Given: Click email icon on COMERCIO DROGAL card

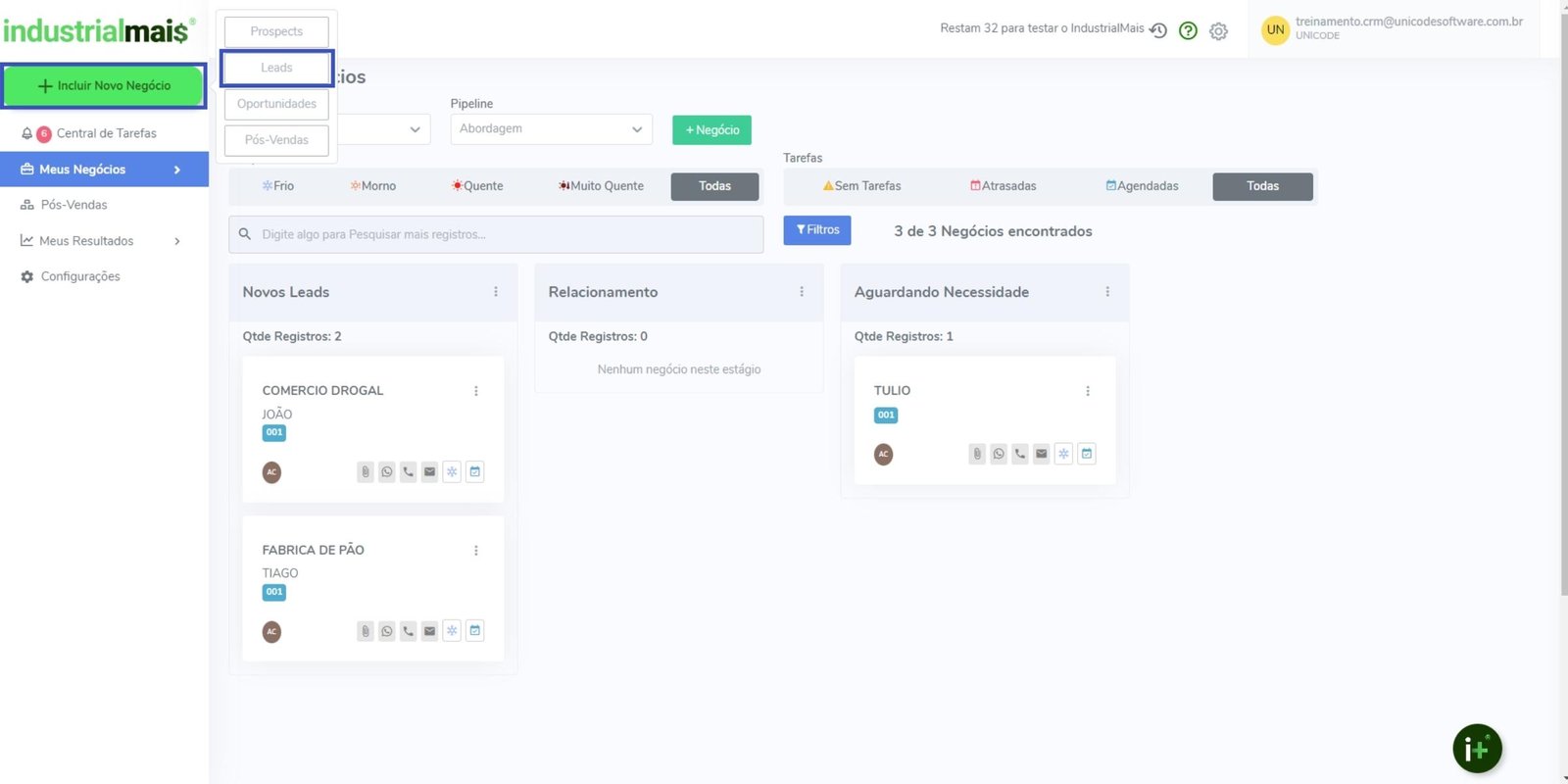Looking at the screenshot, I should (430, 472).
